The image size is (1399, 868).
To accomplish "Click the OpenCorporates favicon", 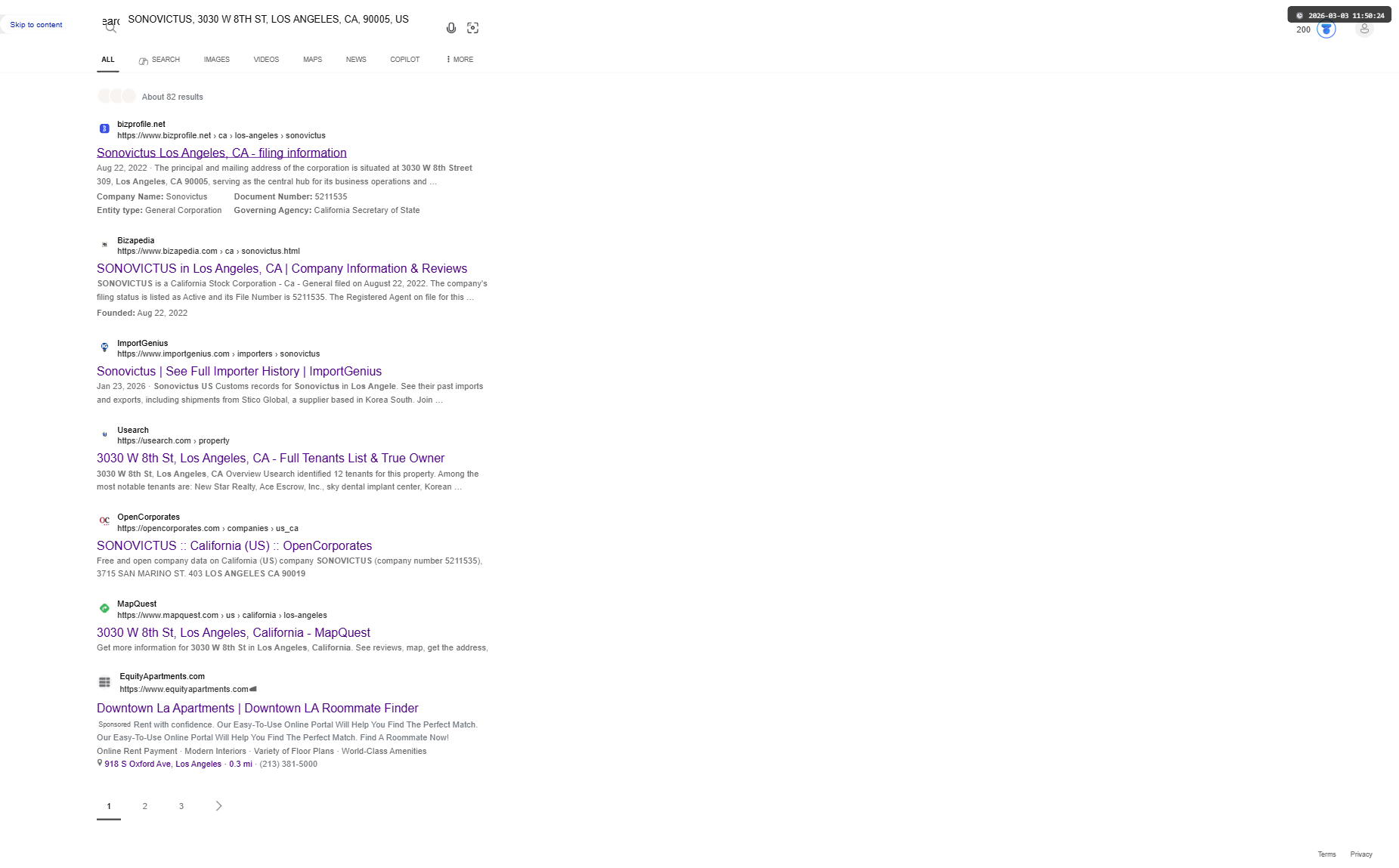I will [104, 521].
